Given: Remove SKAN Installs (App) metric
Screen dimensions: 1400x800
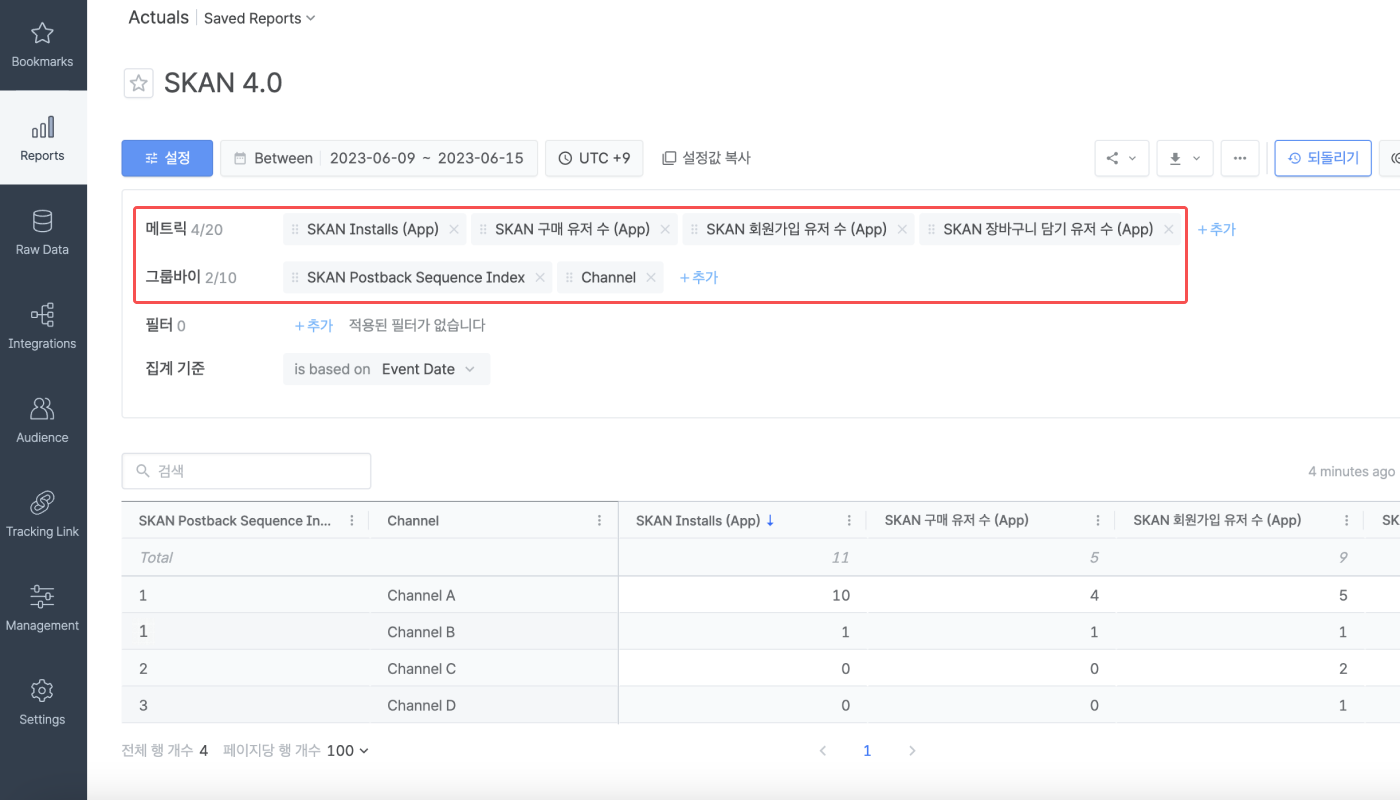Looking at the screenshot, I should tap(454, 229).
